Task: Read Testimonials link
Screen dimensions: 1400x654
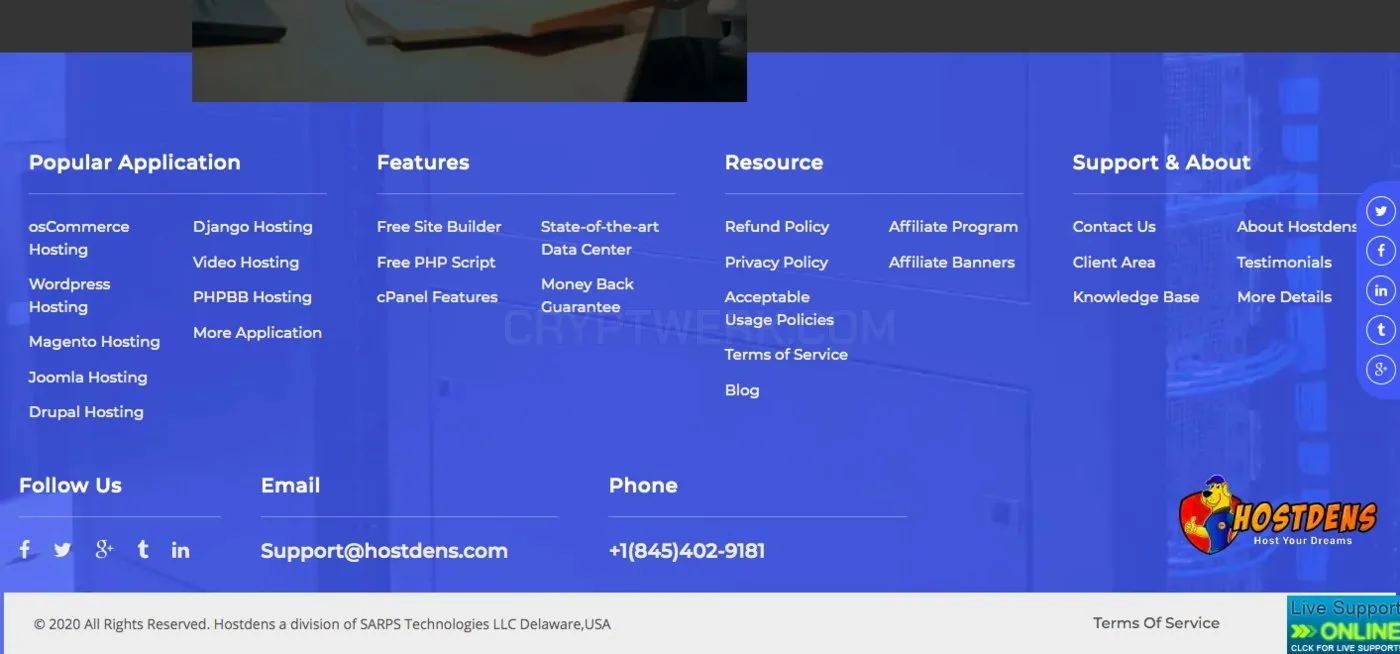Action: (1284, 262)
